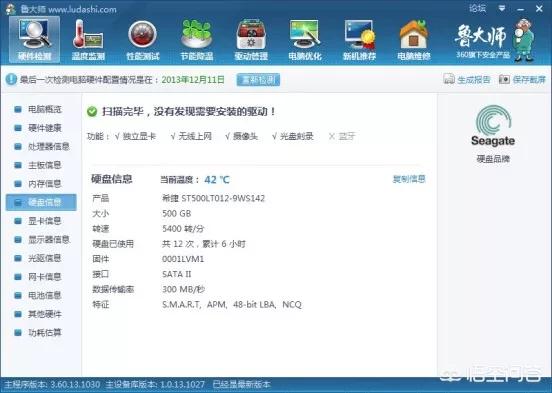552x393 pixels.
Task: Click the S.M.A.R.T, APM features text
Action: coord(232,305)
